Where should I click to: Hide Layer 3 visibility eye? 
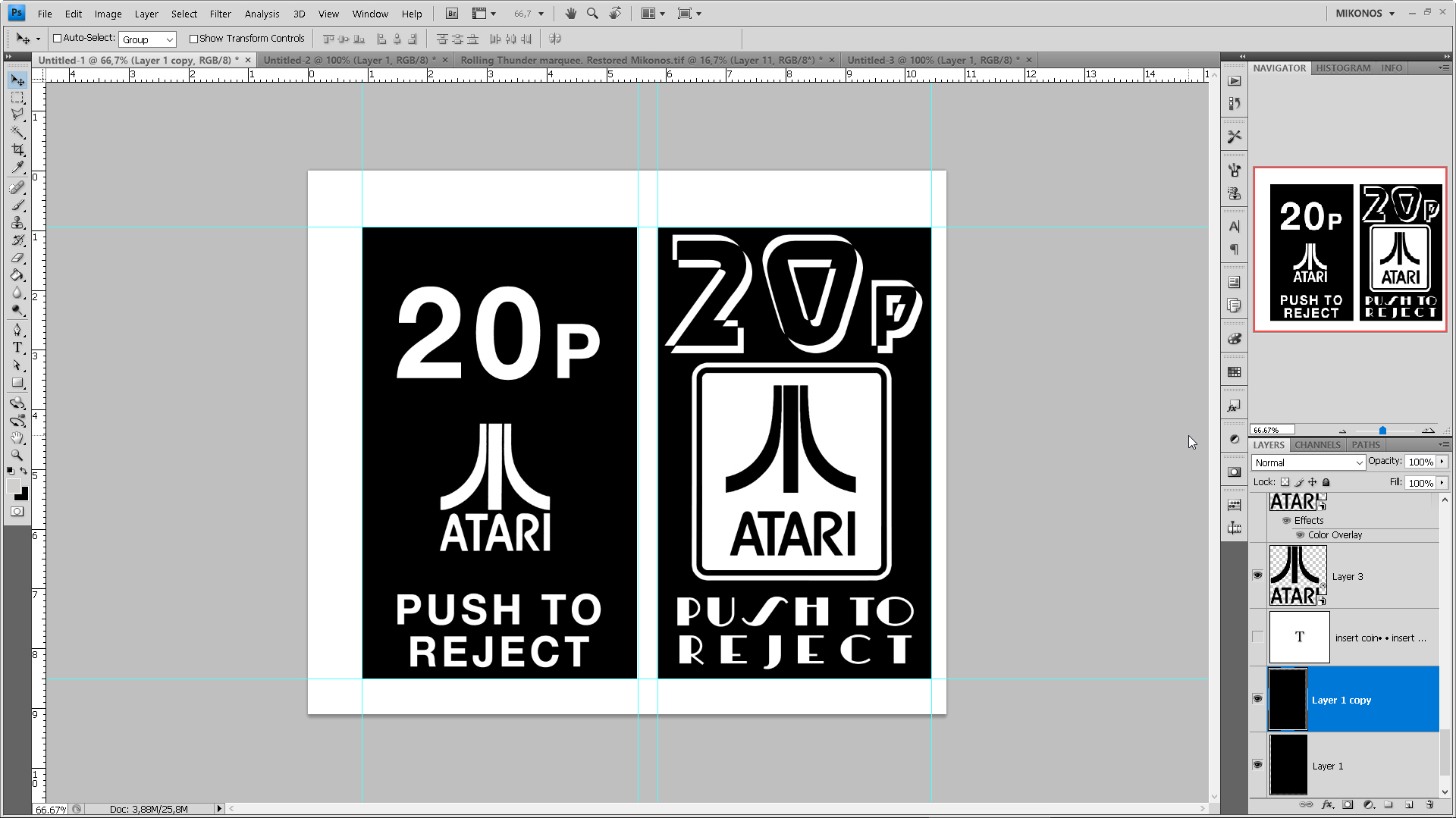coord(1257,575)
